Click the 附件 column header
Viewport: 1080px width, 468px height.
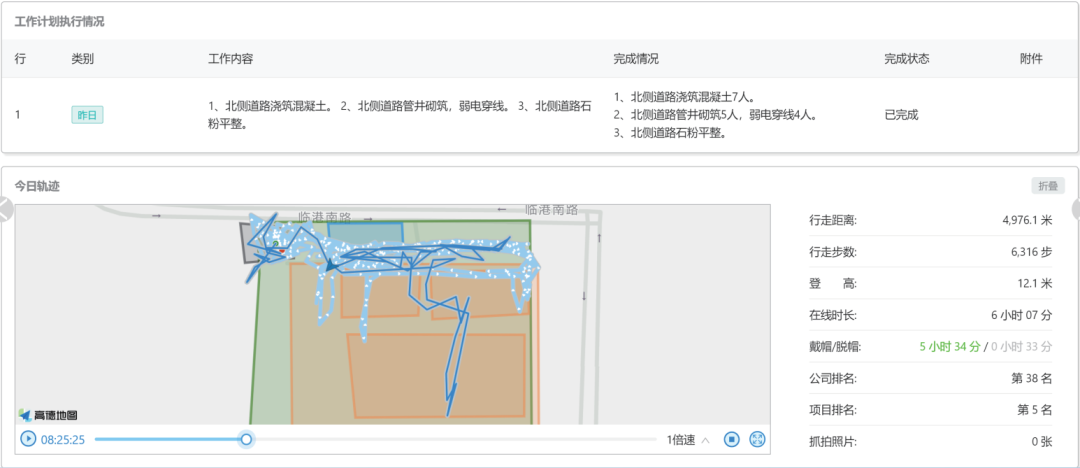click(x=1031, y=59)
